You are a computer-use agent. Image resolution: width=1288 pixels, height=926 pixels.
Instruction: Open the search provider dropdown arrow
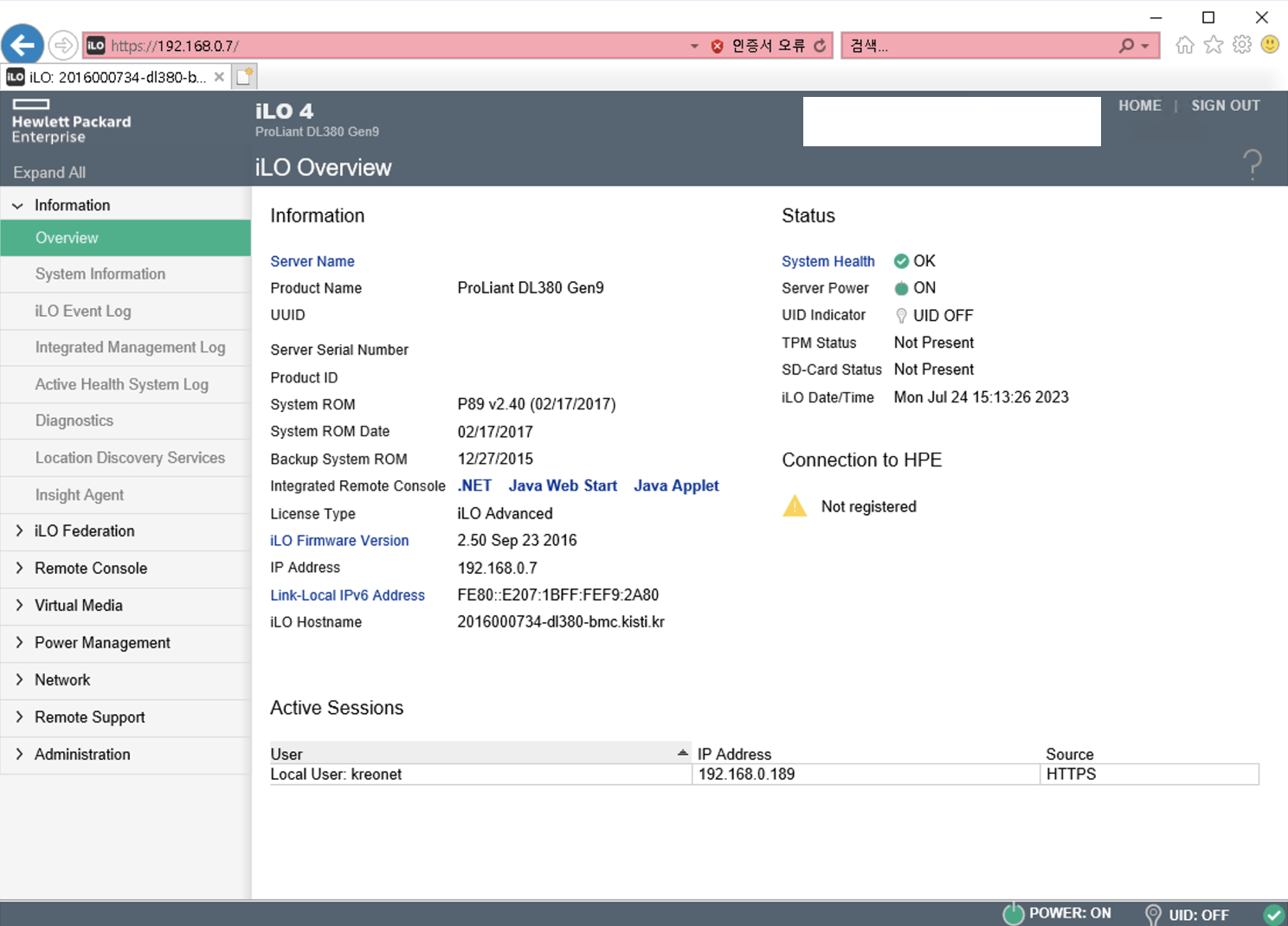coord(1145,46)
